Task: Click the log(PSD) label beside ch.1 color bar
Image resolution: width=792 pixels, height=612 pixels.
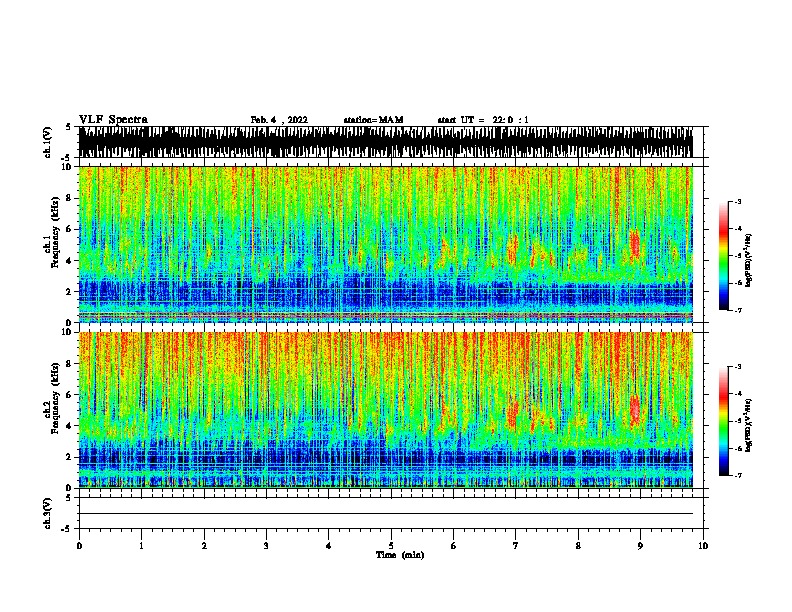Action: 749,261
